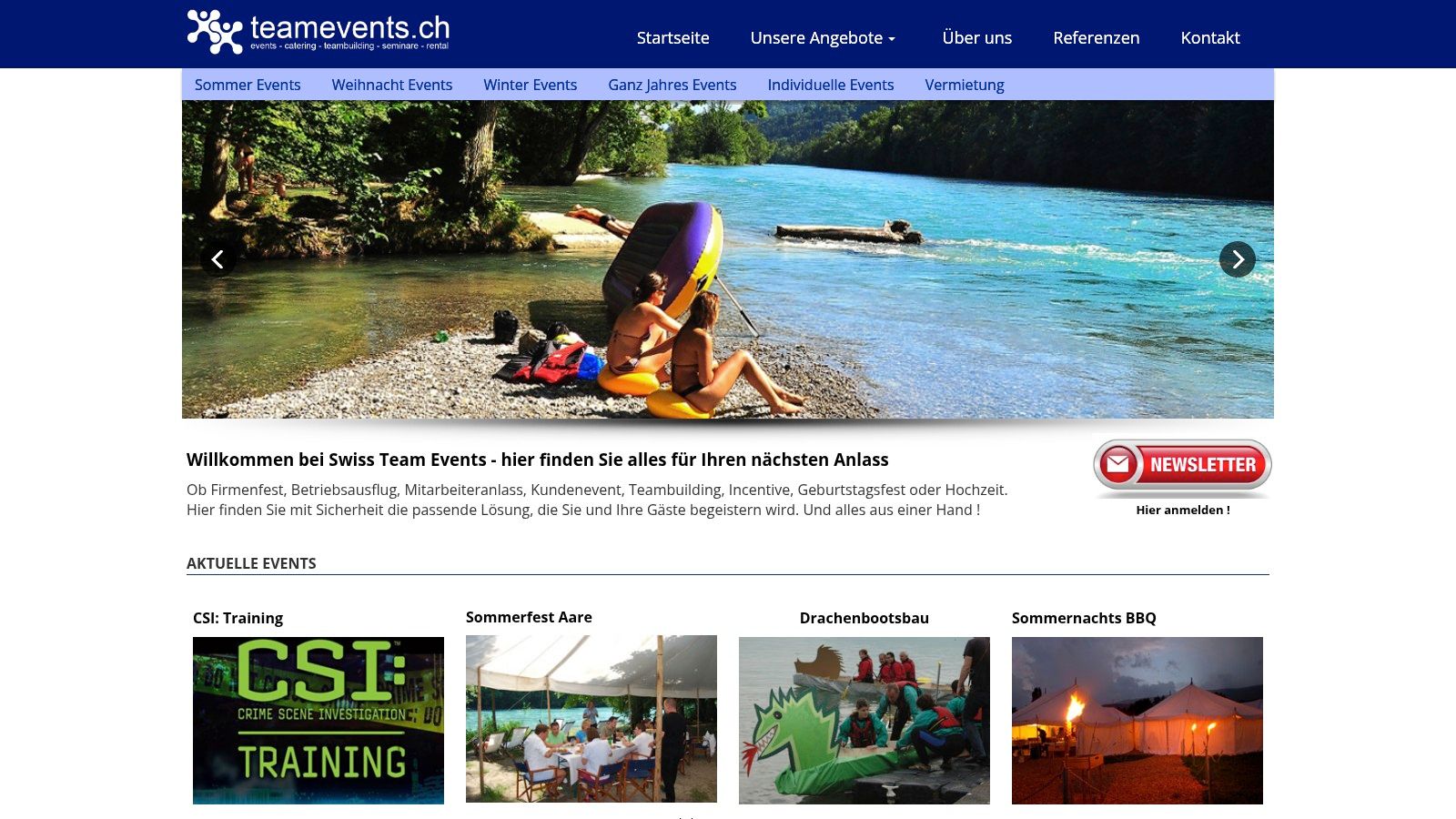
Task: Open Weihnacht Events category
Action: (x=391, y=85)
